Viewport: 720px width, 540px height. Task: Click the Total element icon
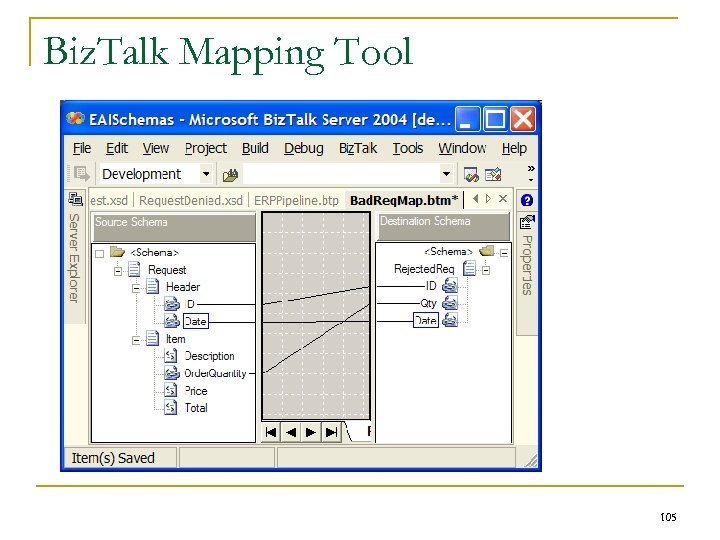click(170, 407)
